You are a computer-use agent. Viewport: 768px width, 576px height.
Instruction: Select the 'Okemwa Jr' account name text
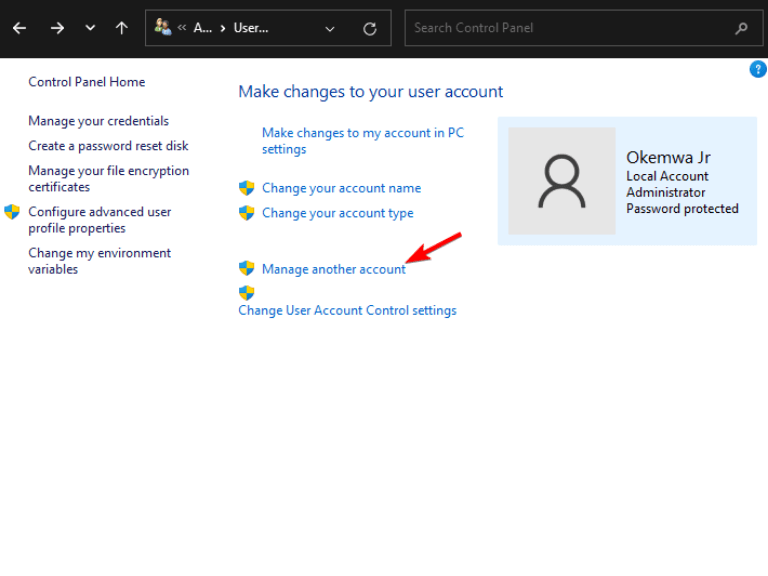pyautogui.click(x=668, y=158)
